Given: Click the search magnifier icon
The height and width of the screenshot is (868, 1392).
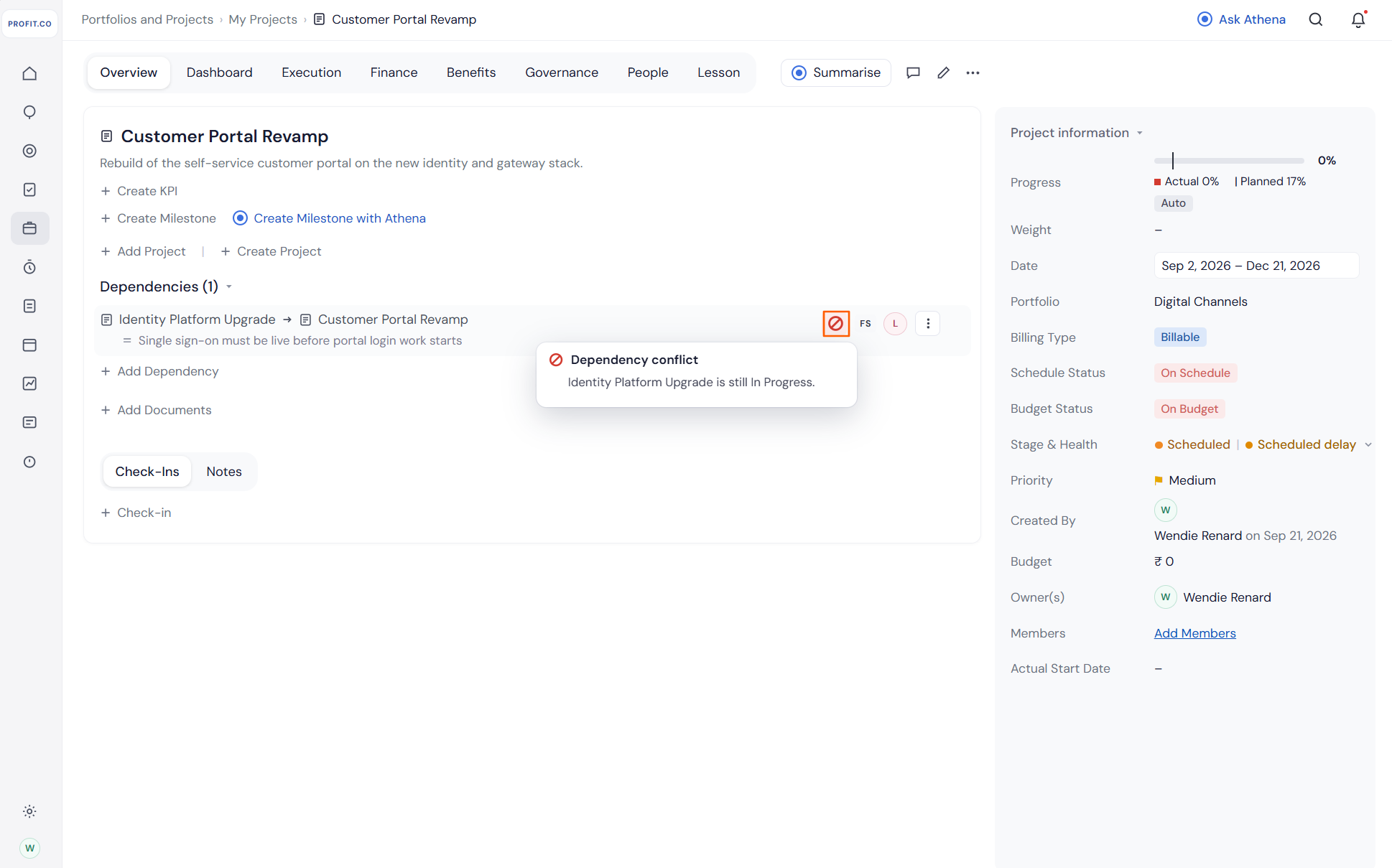Looking at the screenshot, I should (x=1316, y=19).
